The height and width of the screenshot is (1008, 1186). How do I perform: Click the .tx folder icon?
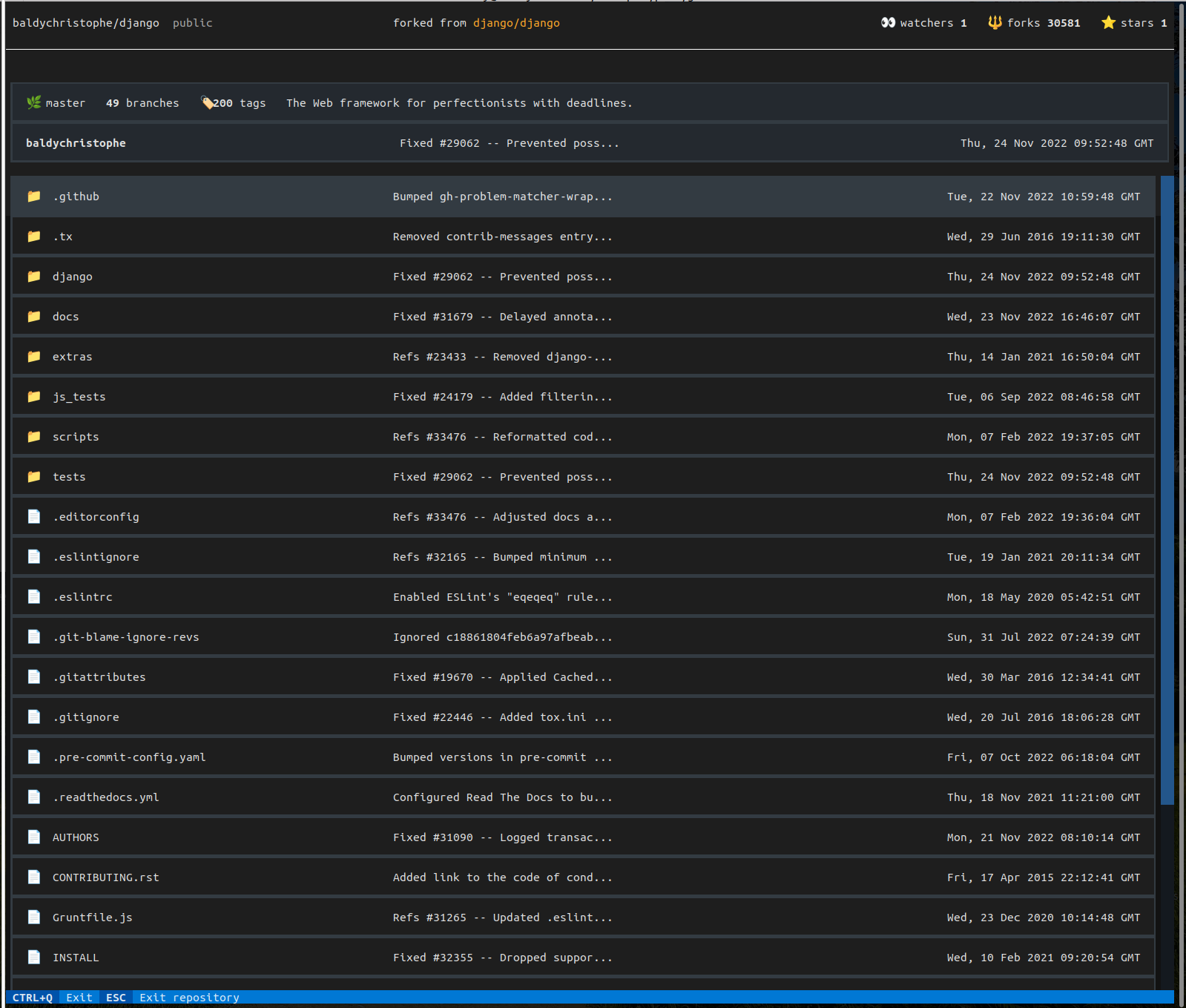(x=34, y=237)
